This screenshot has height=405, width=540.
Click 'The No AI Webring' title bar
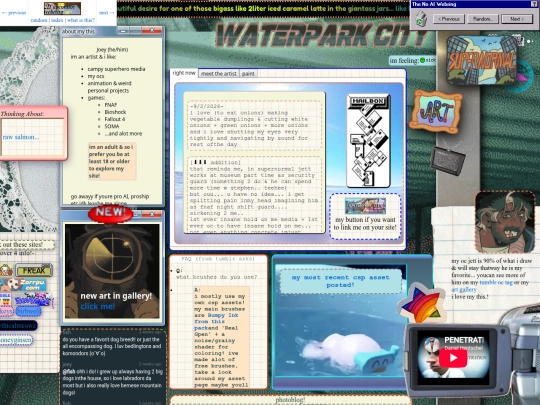coord(434,4)
